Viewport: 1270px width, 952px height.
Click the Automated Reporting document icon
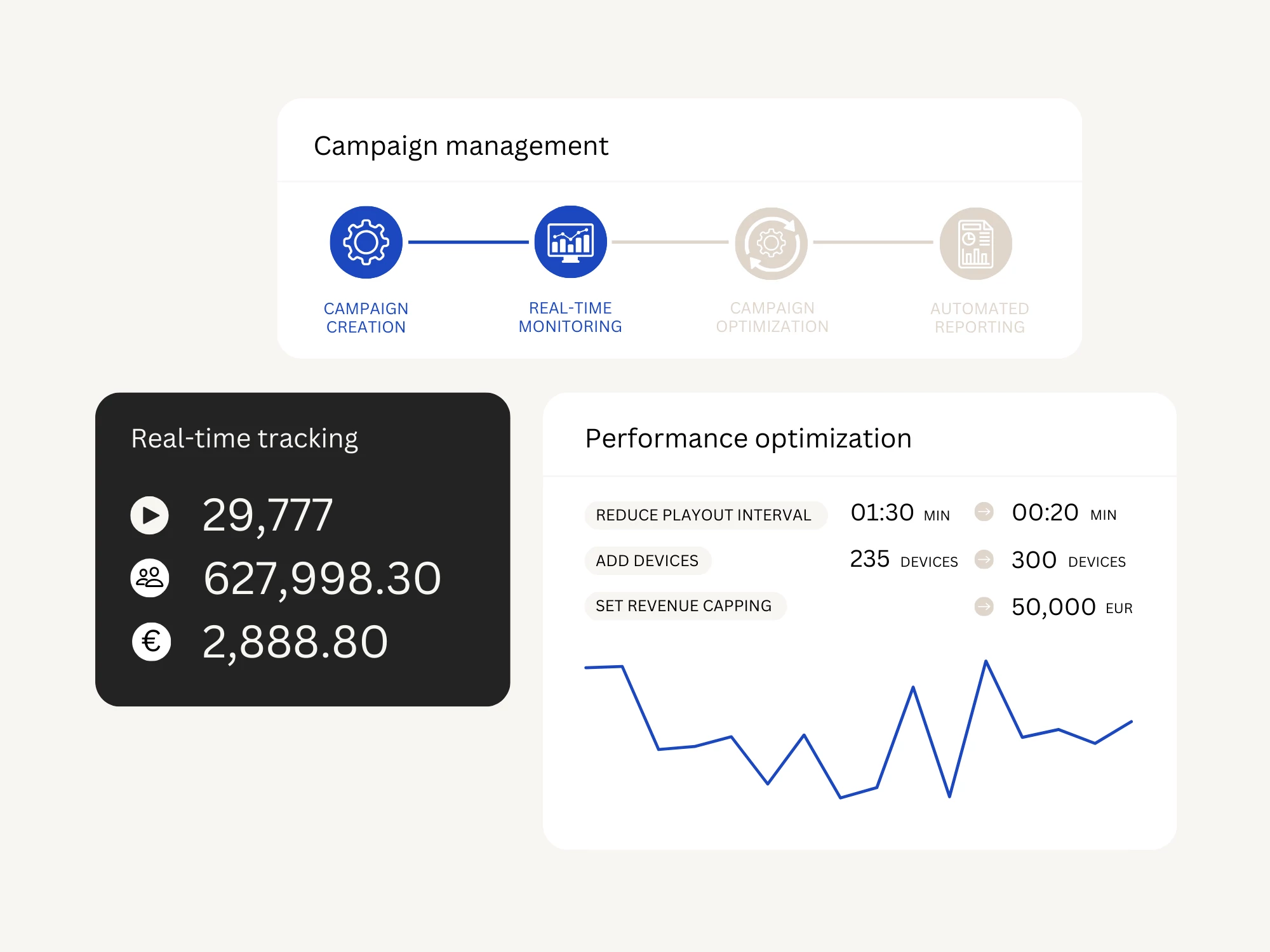pyautogui.click(x=975, y=243)
